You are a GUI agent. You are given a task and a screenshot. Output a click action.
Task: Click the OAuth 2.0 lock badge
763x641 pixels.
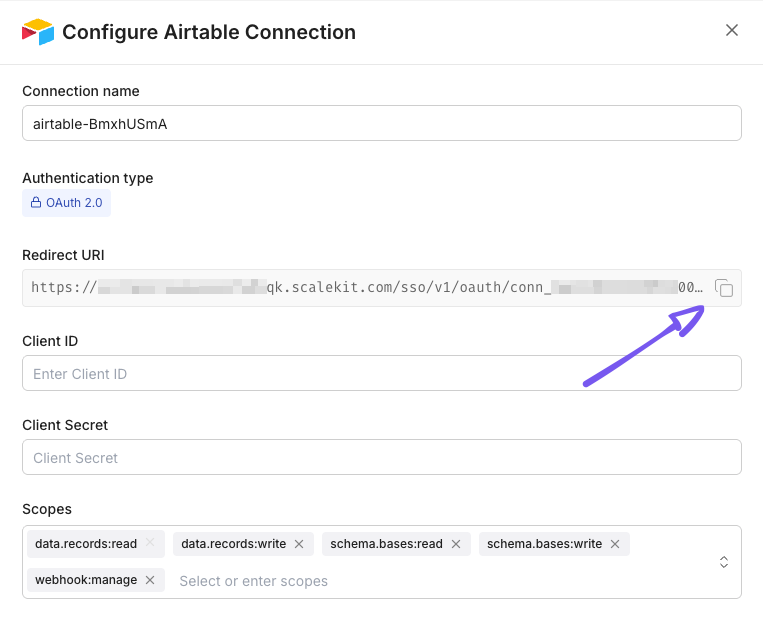coord(67,203)
